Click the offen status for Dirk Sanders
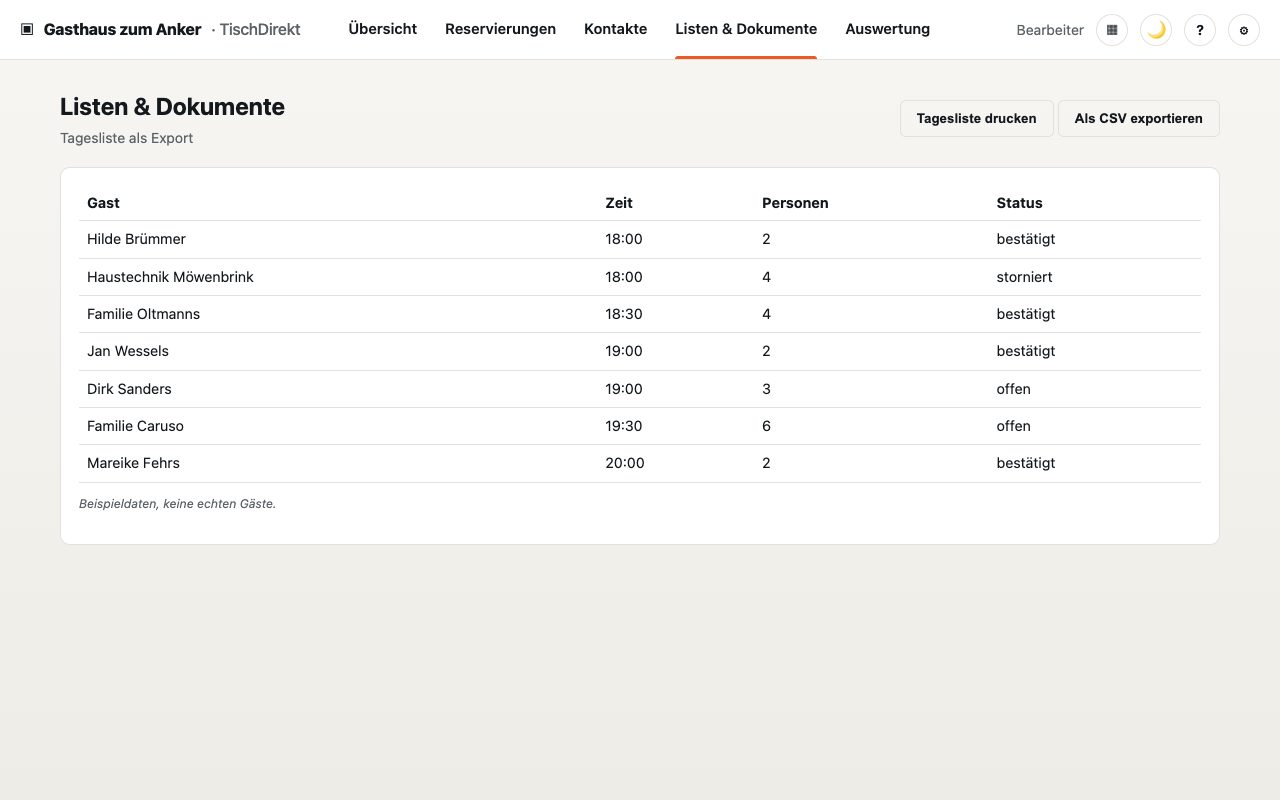This screenshot has width=1280, height=800. (1013, 389)
